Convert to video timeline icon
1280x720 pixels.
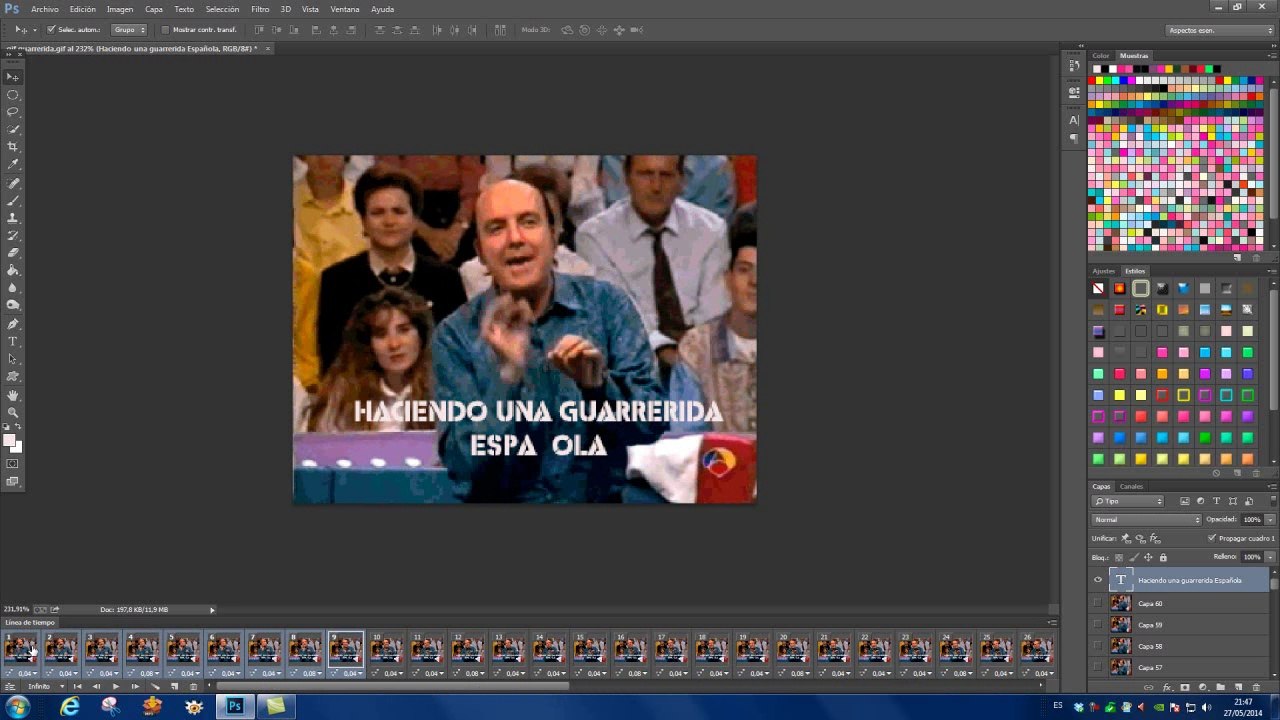(10, 686)
